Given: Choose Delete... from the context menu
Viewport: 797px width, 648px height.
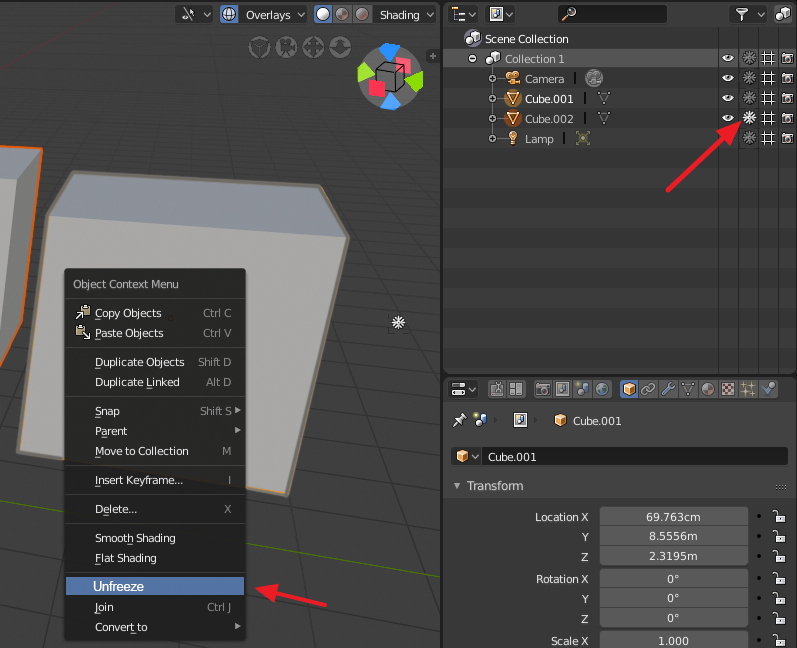Looking at the screenshot, I should pos(155,509).
